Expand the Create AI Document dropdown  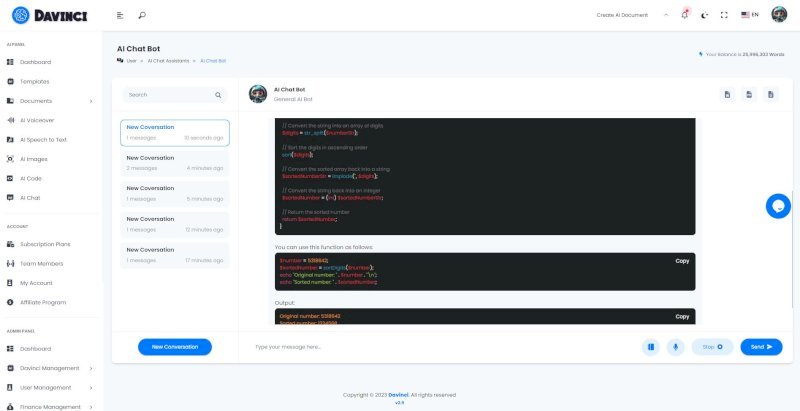pyautogui.click(x=632, y=15)
